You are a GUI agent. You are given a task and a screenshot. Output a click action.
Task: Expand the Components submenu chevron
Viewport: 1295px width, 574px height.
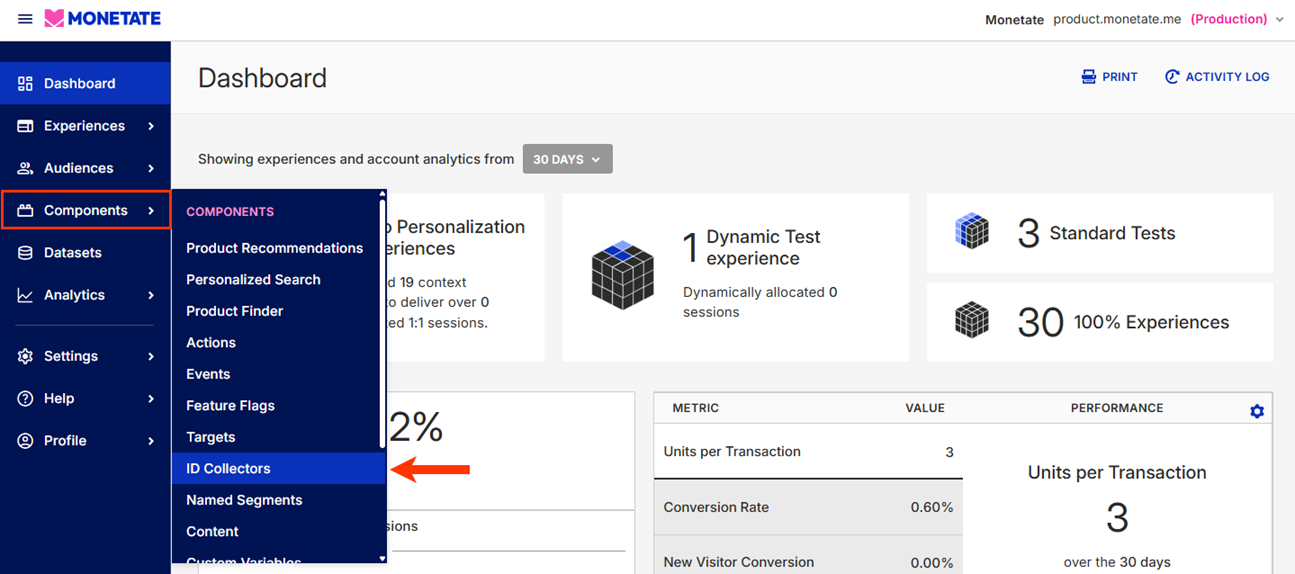pyautogui.click(x=151, y=210)
